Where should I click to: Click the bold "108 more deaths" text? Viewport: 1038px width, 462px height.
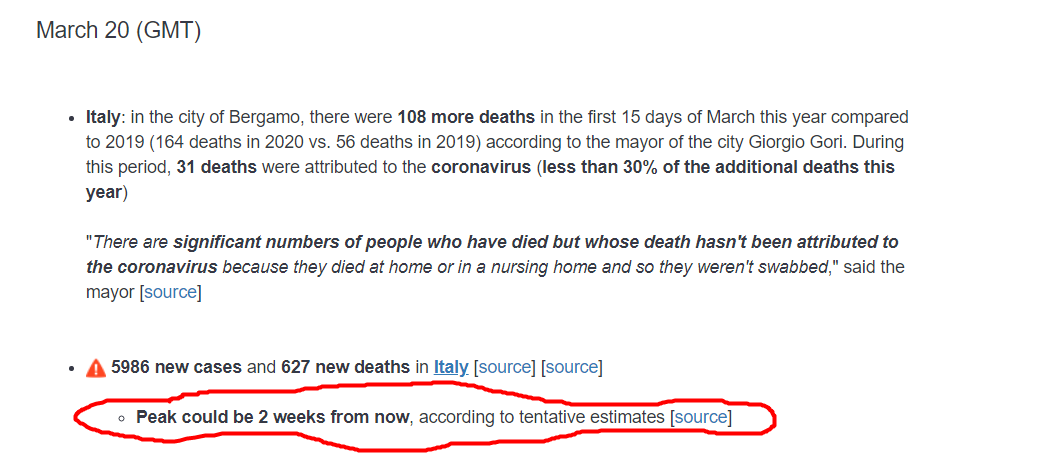click(466, 118)
